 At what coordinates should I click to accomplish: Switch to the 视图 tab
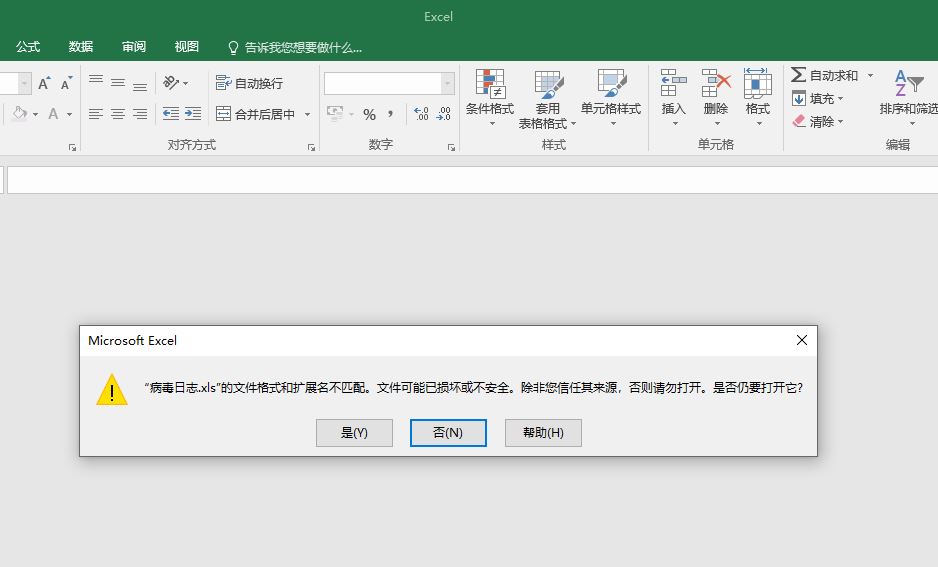(x=187, y=47)
